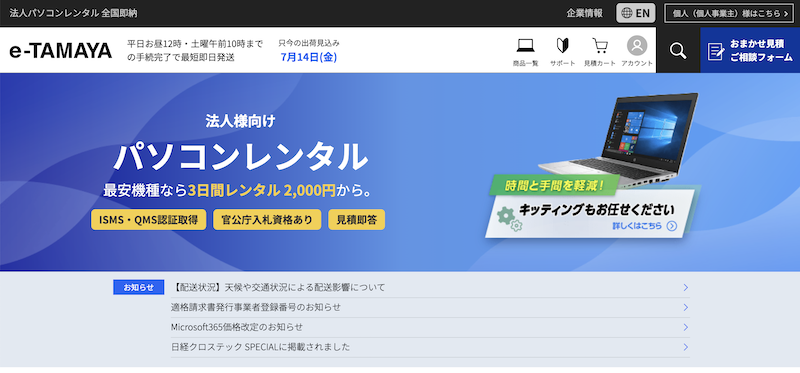
Task: Click the 官公庁入札資格あり badge
Action: tap(267, 219)
